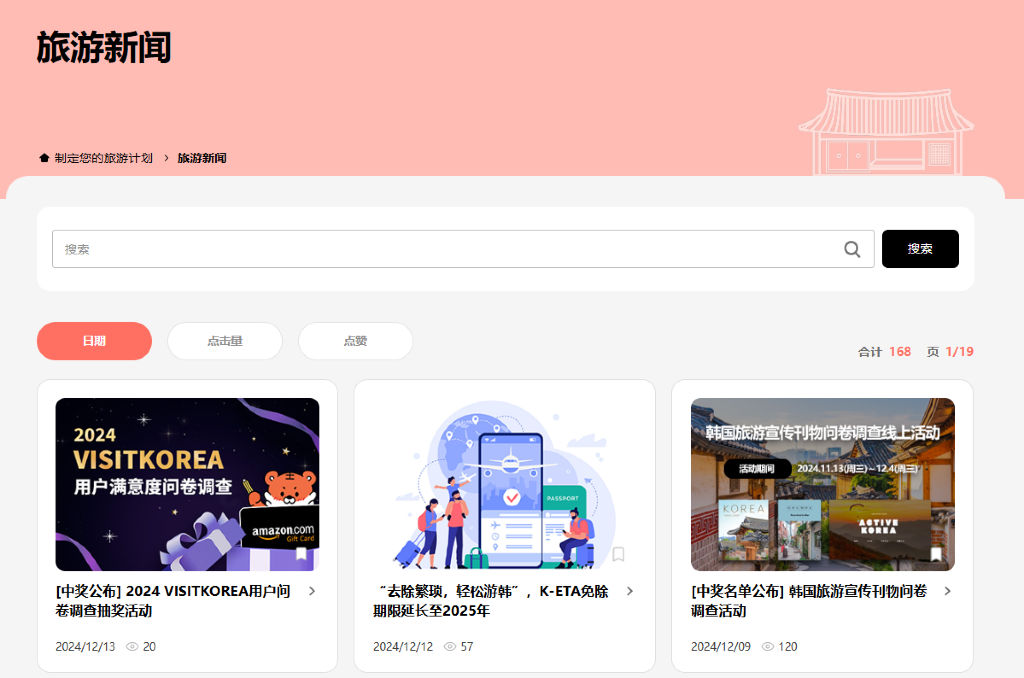This screenshot has height=678, width=1024.
Task: Click the black 搜索 button
Action: click(x=920, y=249)
